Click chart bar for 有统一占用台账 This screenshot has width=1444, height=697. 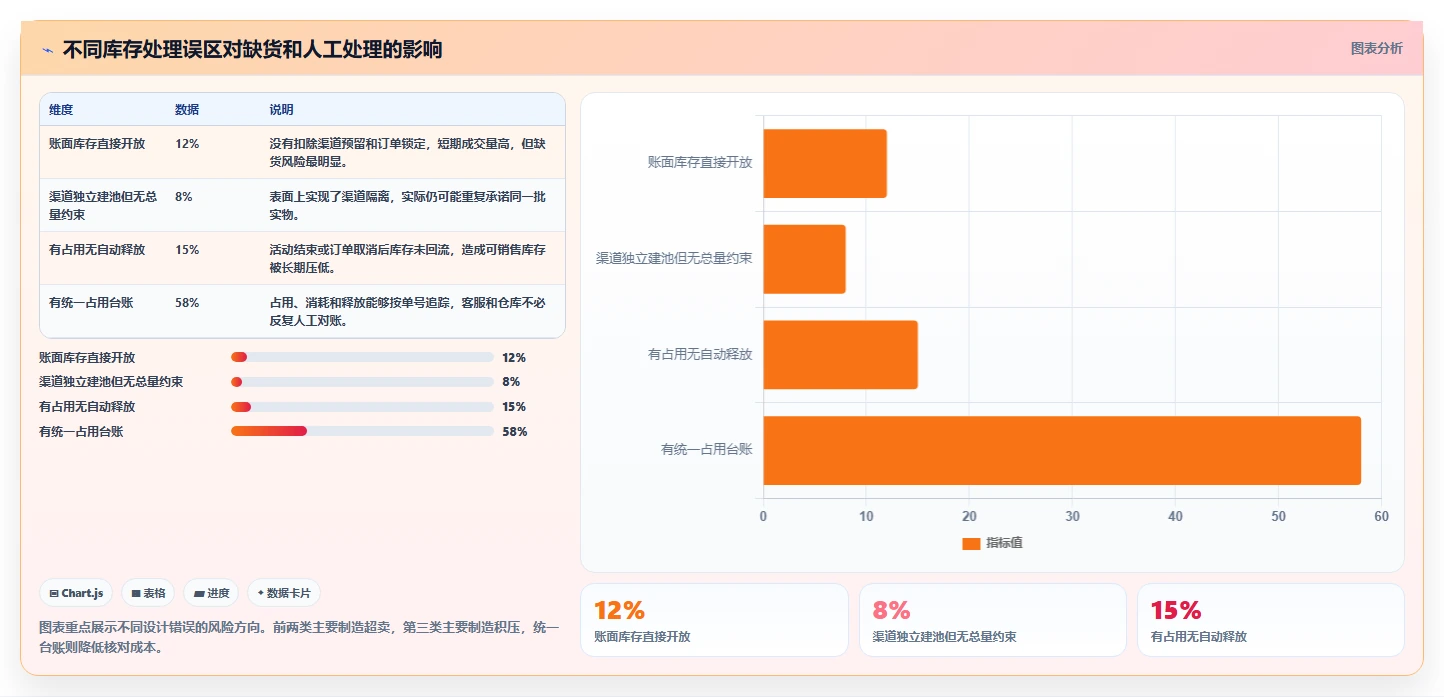1062,450
